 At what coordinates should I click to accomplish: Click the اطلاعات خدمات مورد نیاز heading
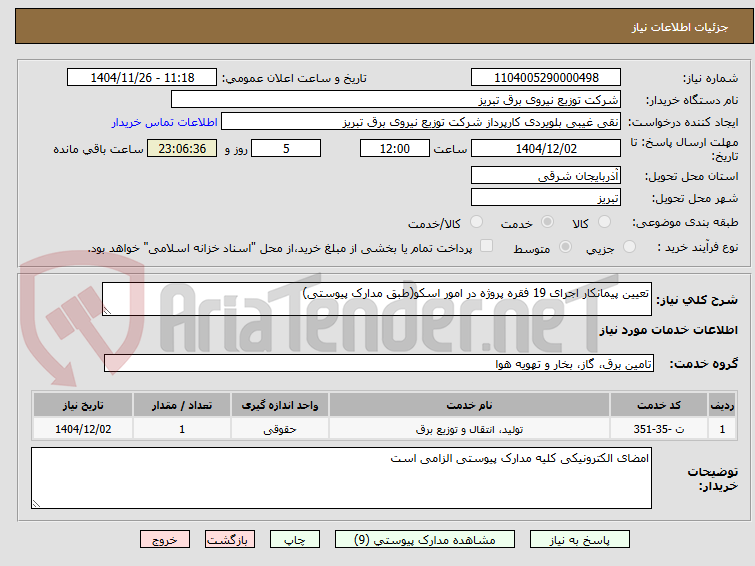point(668,330)
